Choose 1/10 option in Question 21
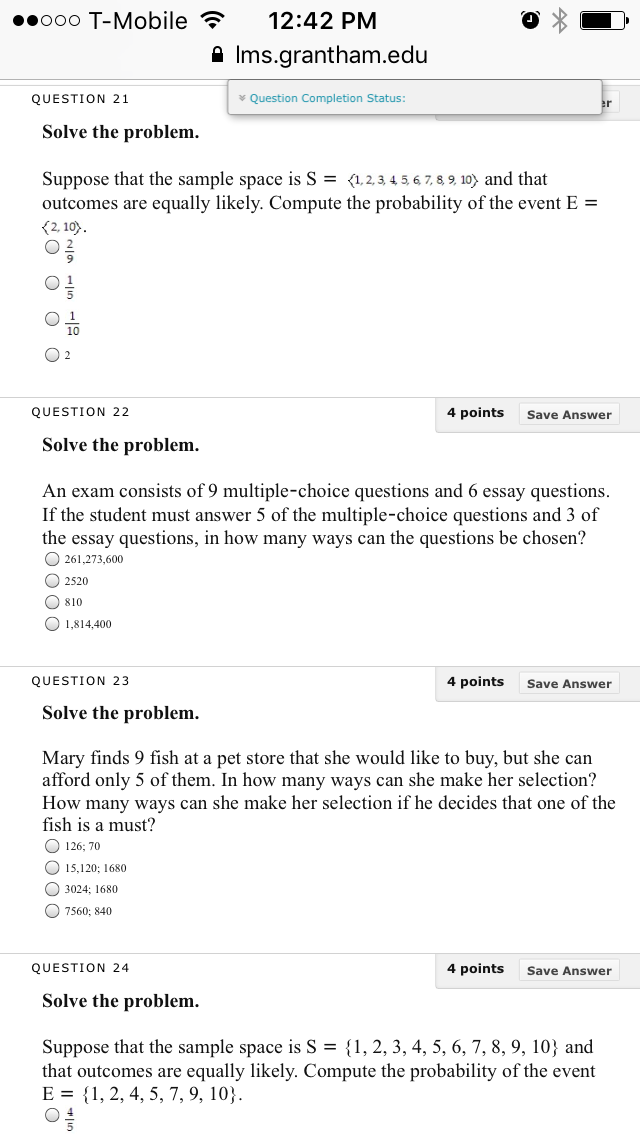 pos(51,318)
